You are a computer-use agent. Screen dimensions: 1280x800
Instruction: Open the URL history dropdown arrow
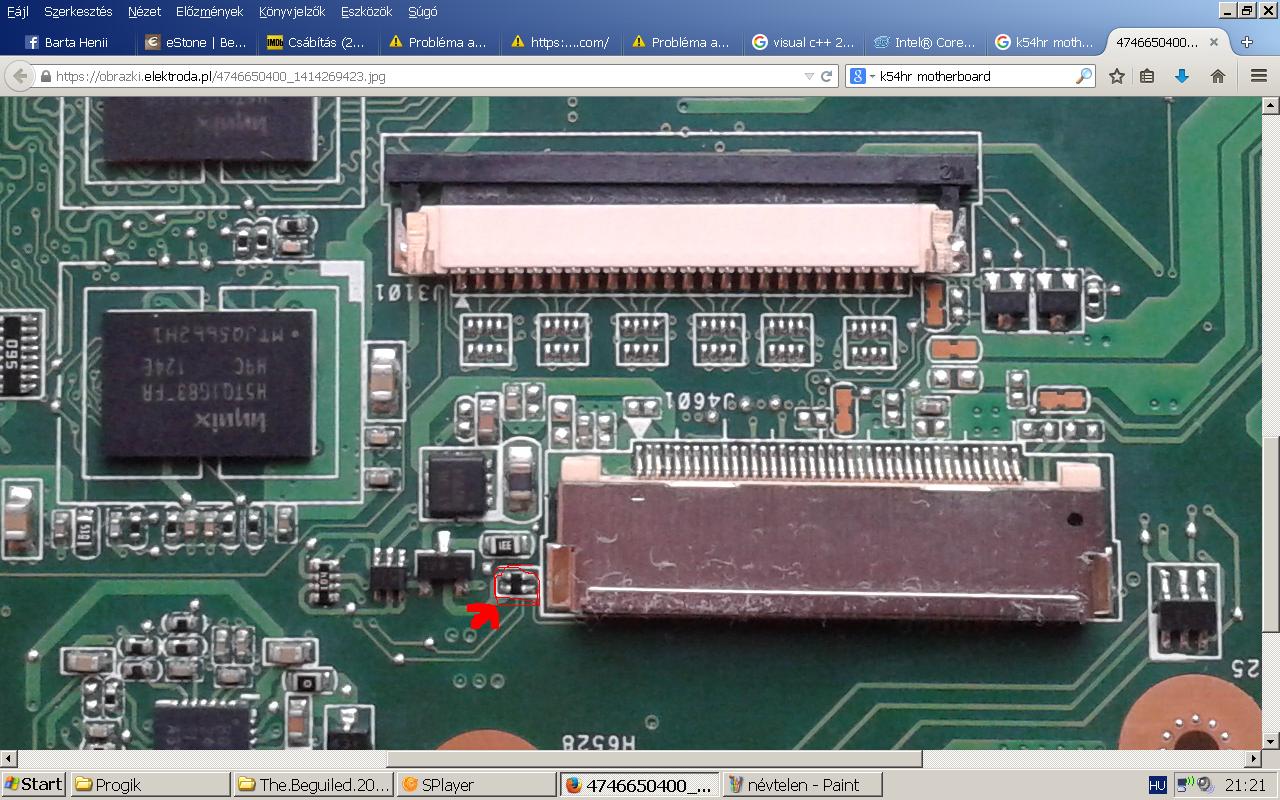click(809, 76)
